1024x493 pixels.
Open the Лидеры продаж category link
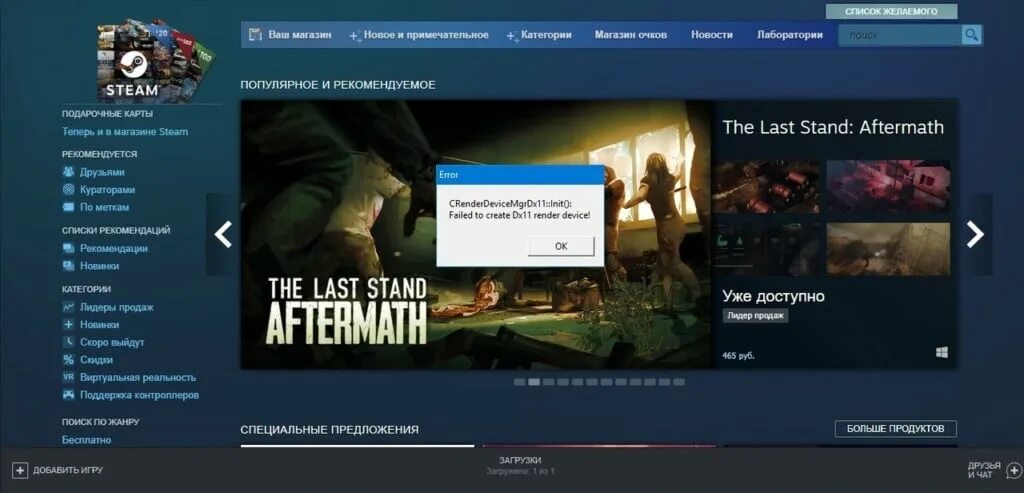pyautogui.click(x=117, y=307)
